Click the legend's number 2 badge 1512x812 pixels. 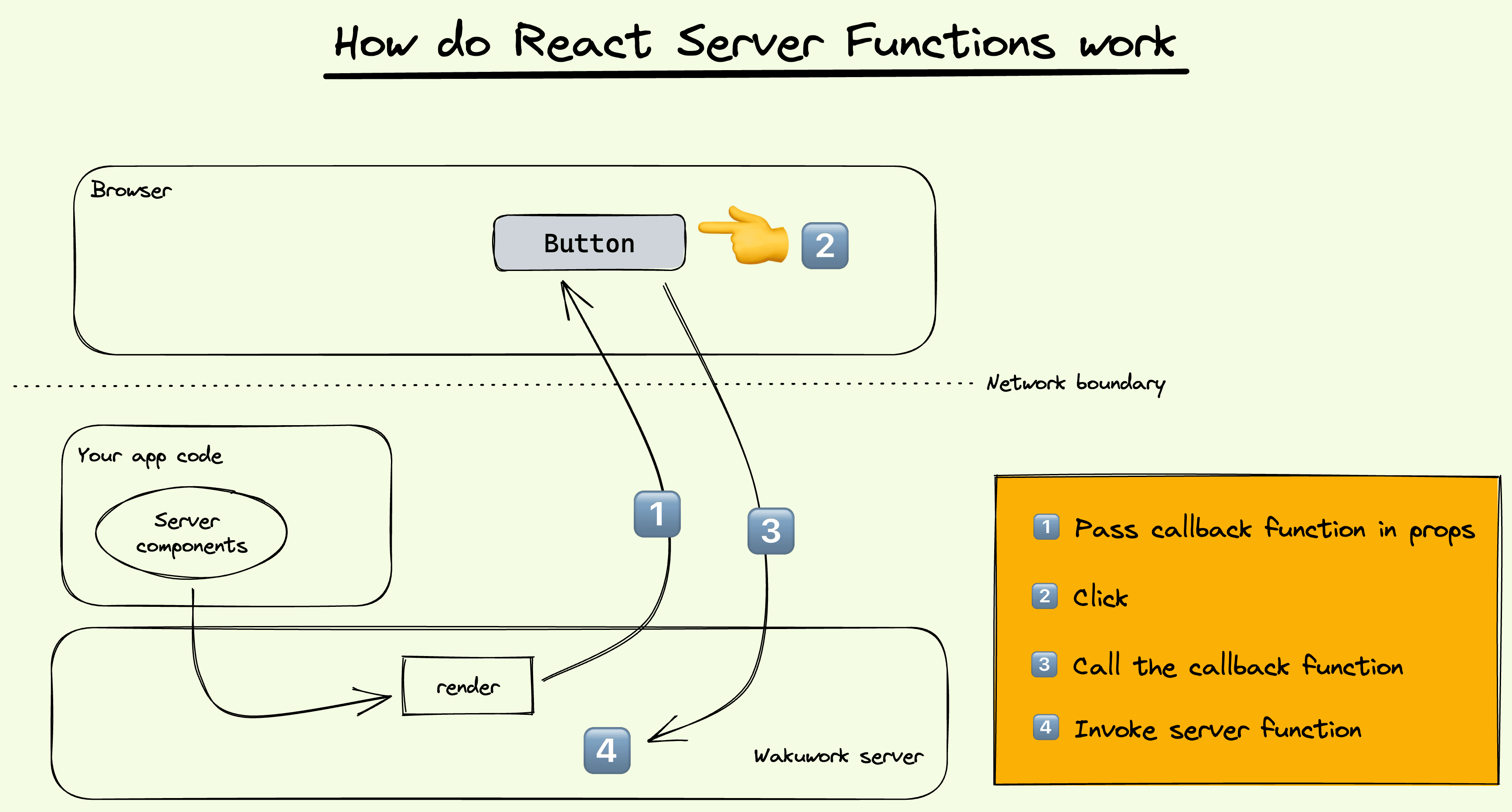pos(1045,596)
